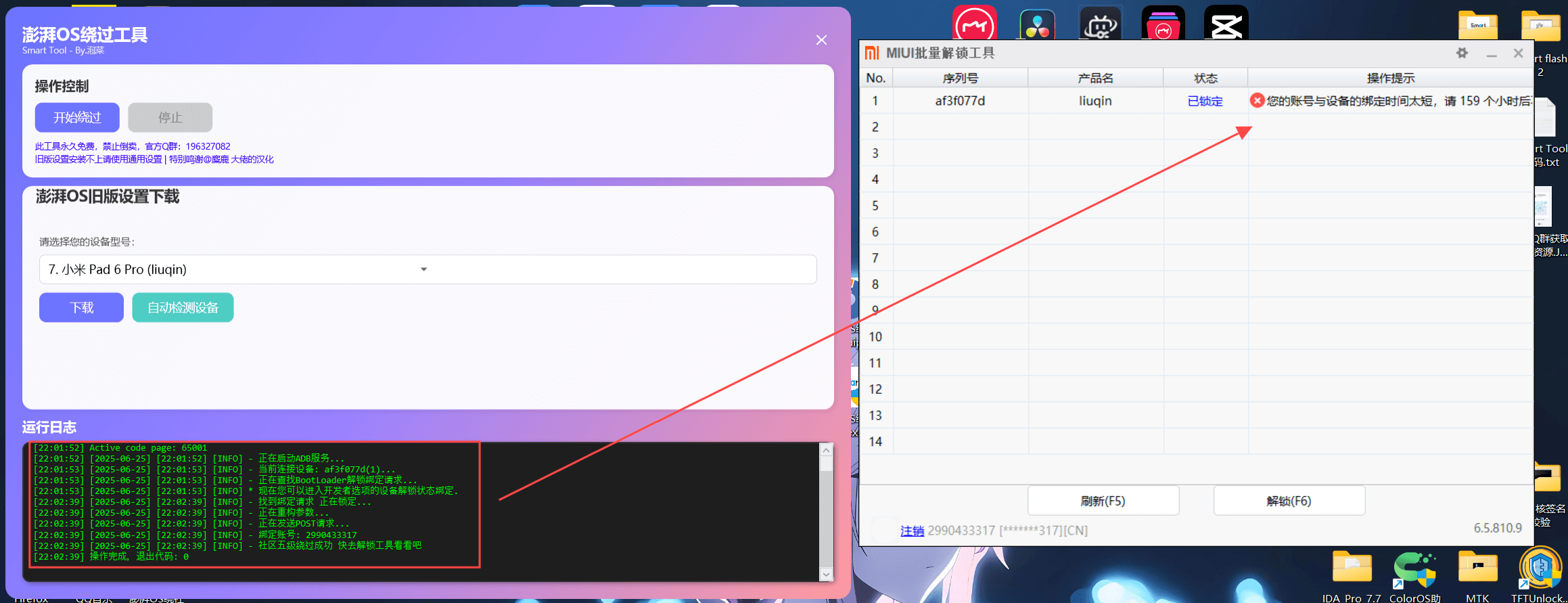The image size is (1568, 603).
Task: Click the 注销 logout link
Action: click(912, 531)
